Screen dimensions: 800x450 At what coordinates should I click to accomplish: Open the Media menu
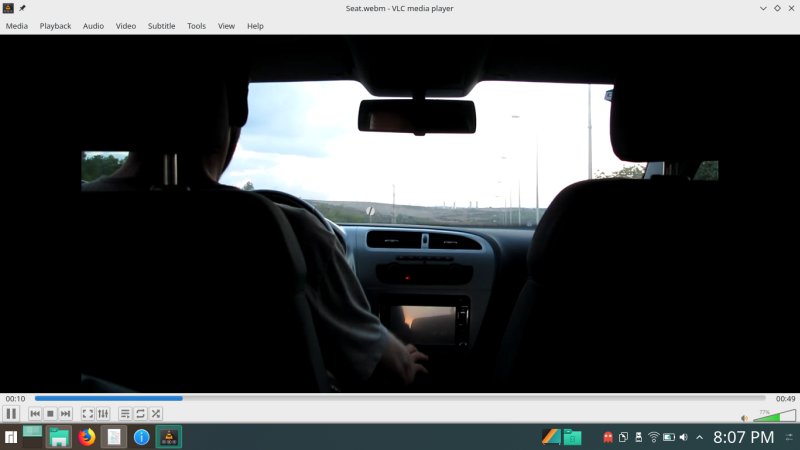(x=16, y=26)
